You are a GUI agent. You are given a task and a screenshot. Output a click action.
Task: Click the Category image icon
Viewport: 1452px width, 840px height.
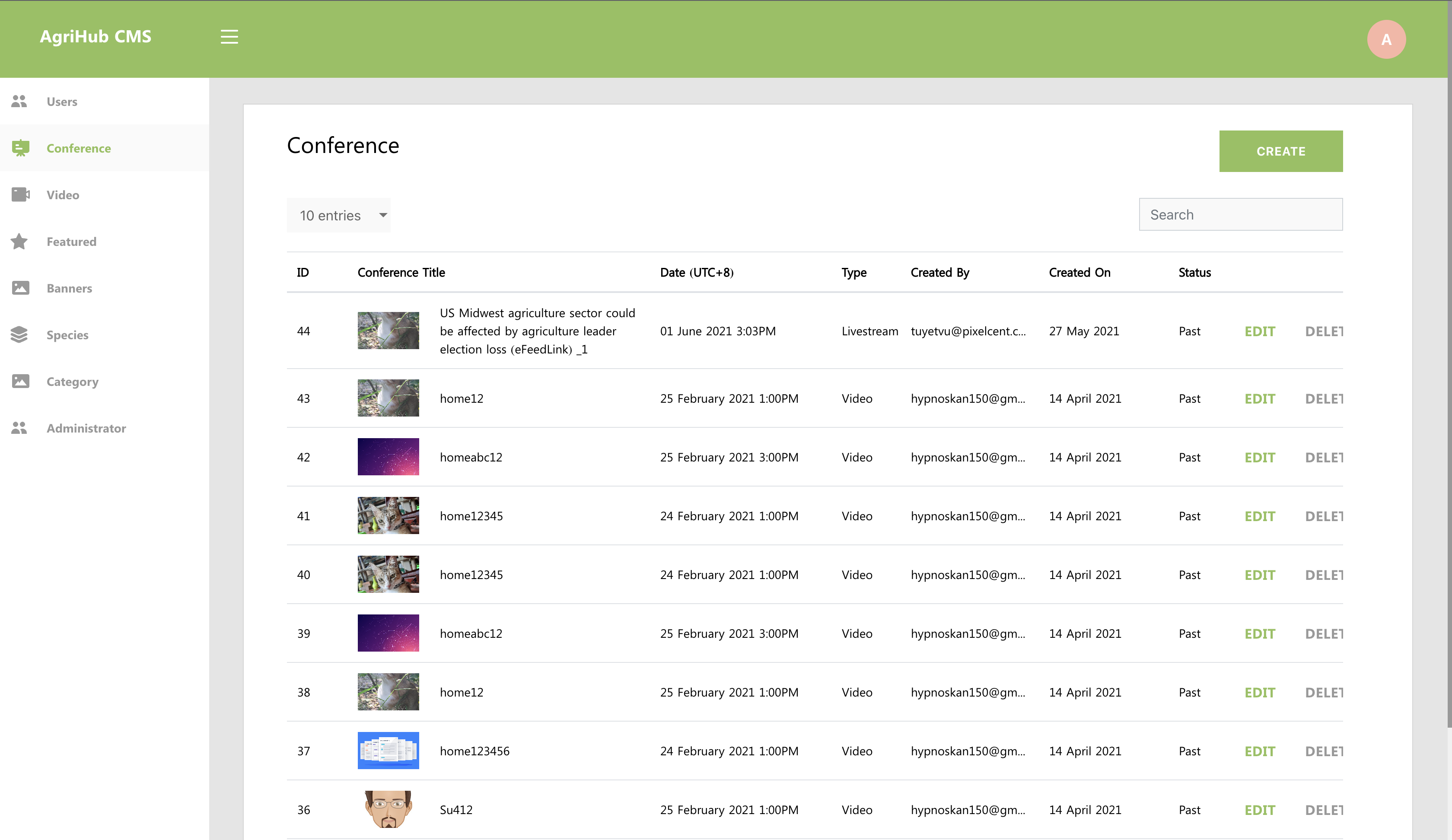(x=20, y=382)
